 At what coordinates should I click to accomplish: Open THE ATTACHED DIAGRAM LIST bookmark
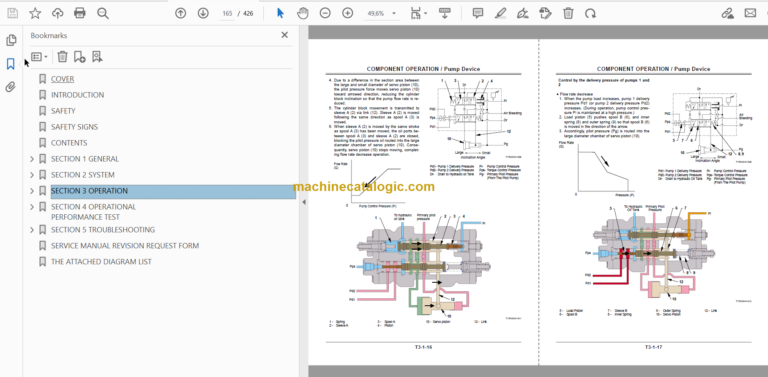(101, 262)
